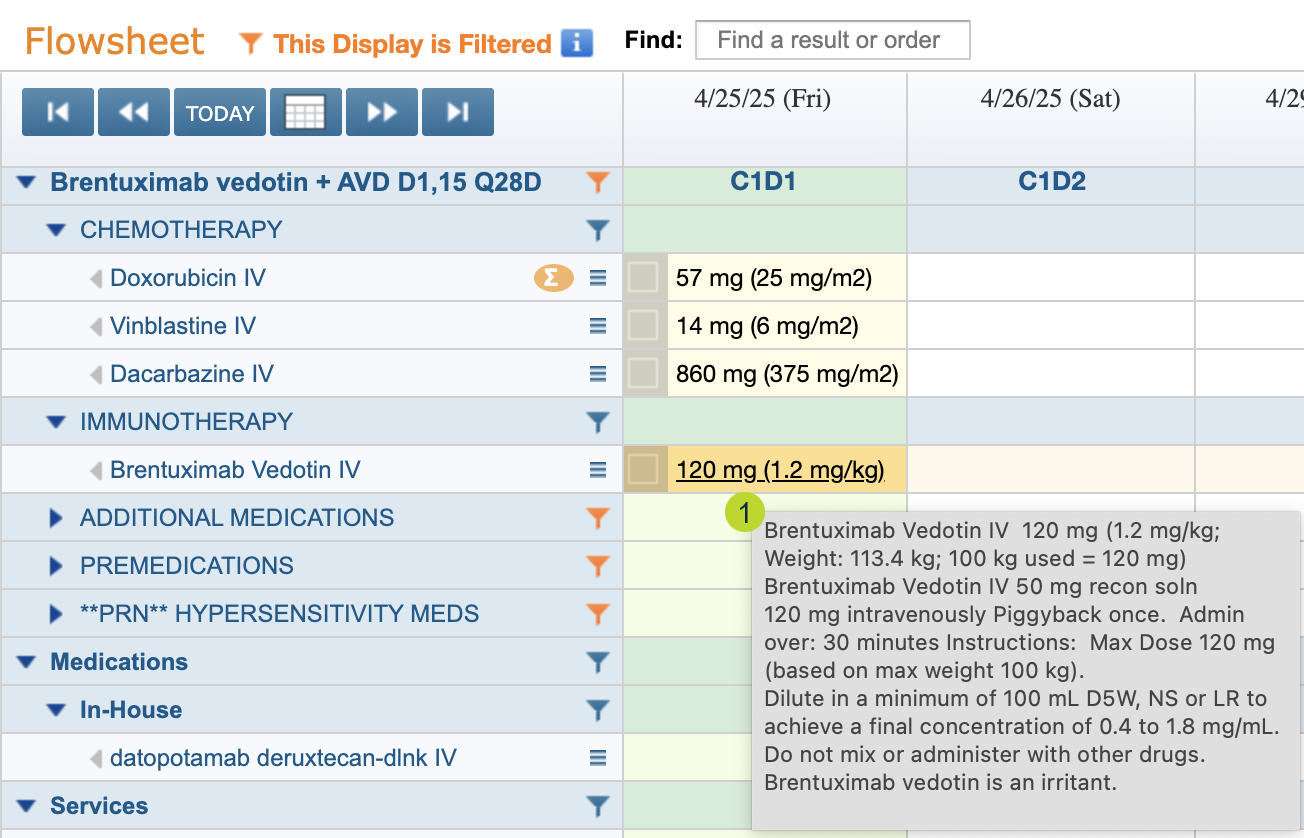Open the calendar grid date picker

pos(305,112)
